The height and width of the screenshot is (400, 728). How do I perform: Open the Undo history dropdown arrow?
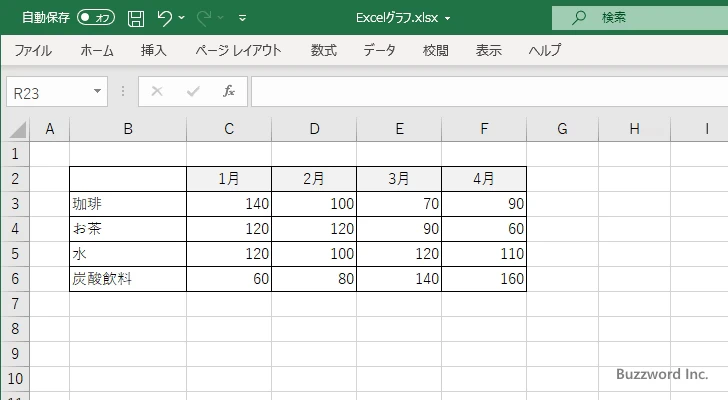click(184, 18)
